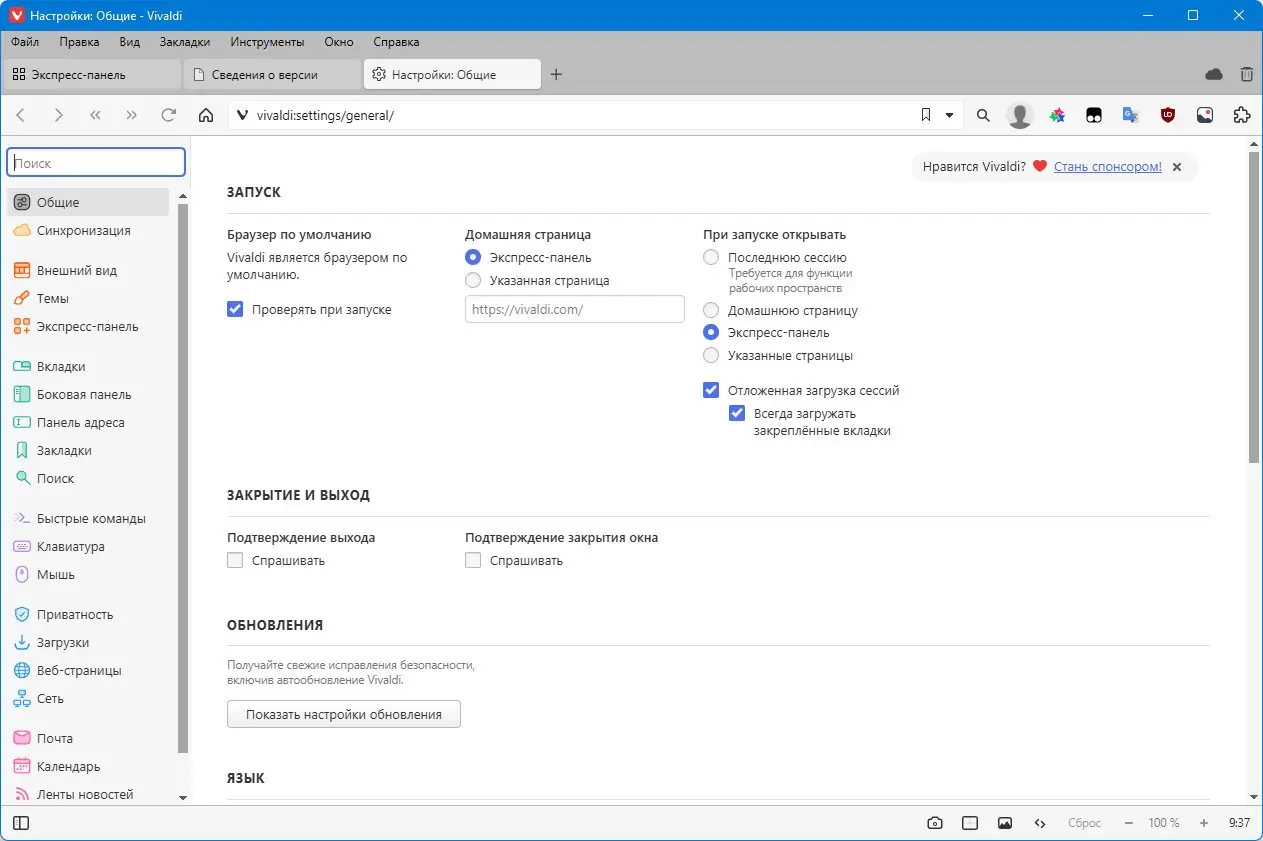Reset zoom with Сброс button
1263x841 pixels.
tap(1084, 823)
